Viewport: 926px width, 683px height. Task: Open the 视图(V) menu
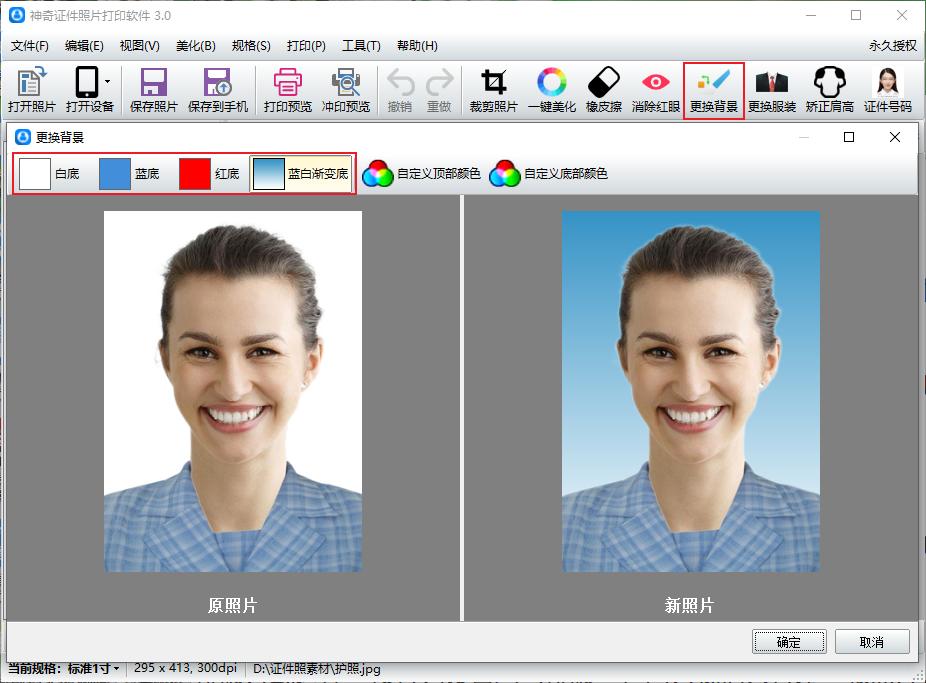[139, 45]
